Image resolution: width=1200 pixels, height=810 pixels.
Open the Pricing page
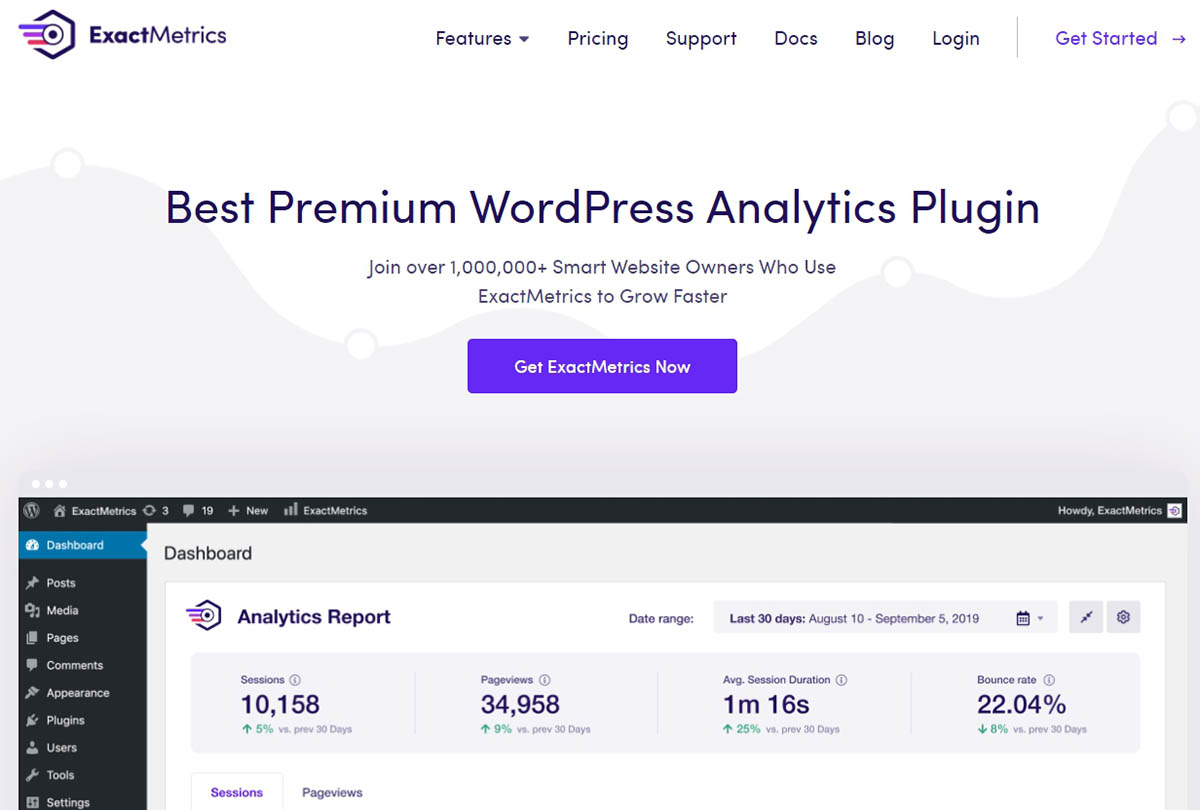(x=598, y=39)
